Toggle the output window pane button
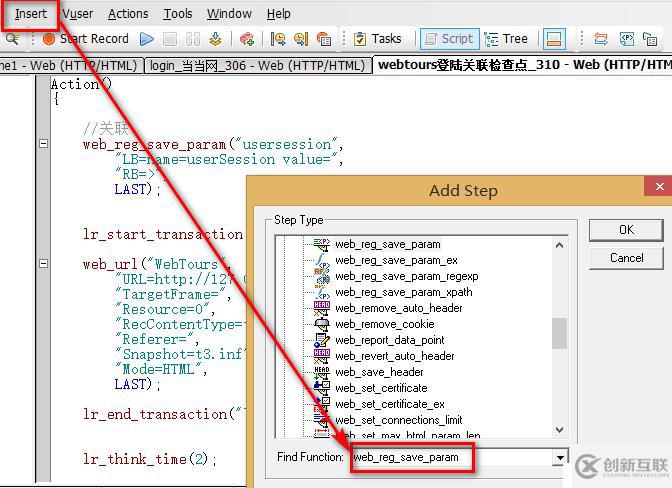672x488 pixels. 554,39
